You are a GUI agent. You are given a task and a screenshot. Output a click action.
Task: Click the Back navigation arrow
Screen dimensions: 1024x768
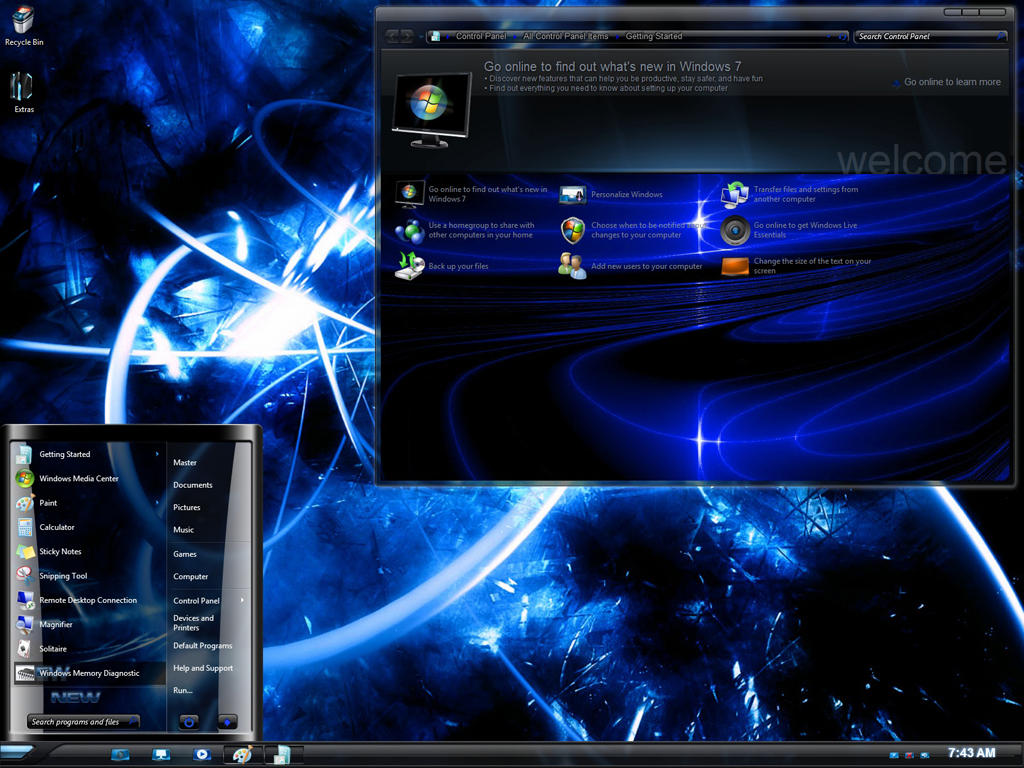[x=392, y=37]
